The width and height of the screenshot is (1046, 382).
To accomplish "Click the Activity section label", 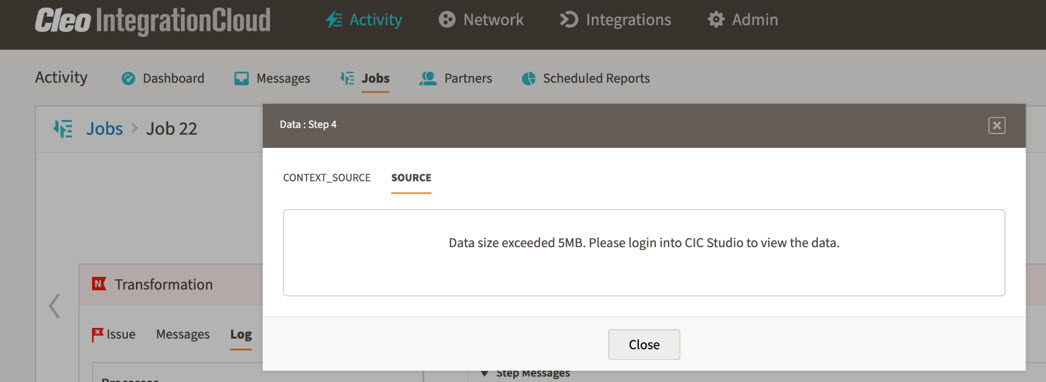I will point(61,77).
